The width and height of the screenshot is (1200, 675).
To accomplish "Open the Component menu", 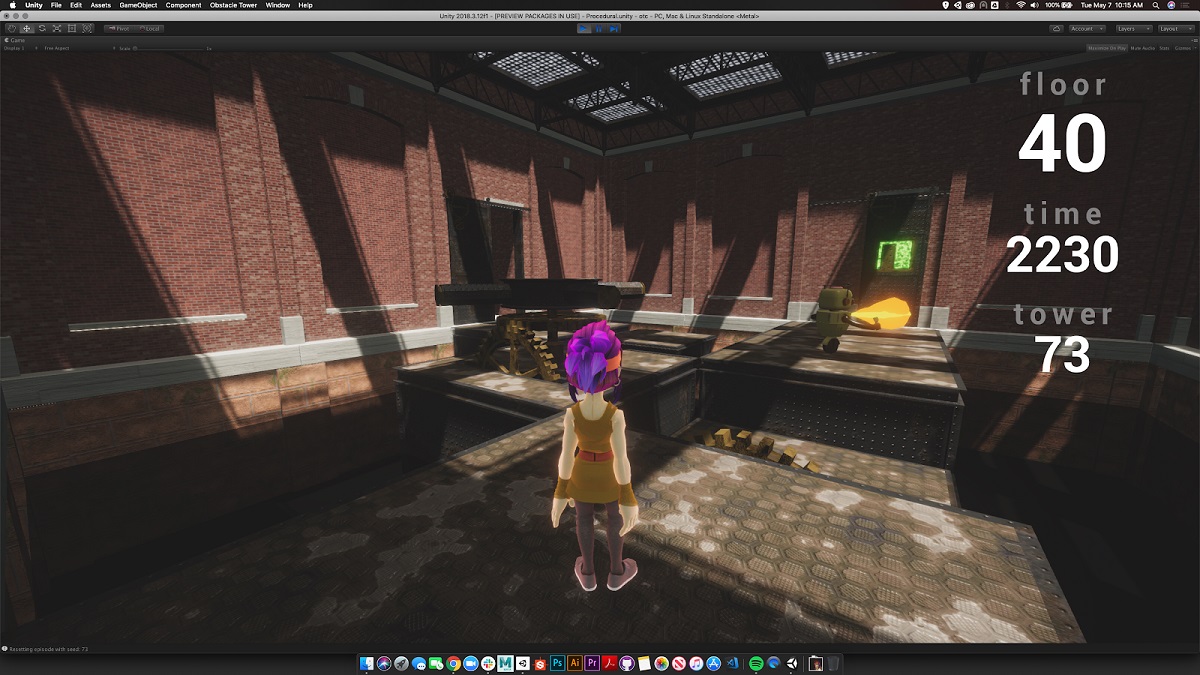I will (x=183, y=5).
